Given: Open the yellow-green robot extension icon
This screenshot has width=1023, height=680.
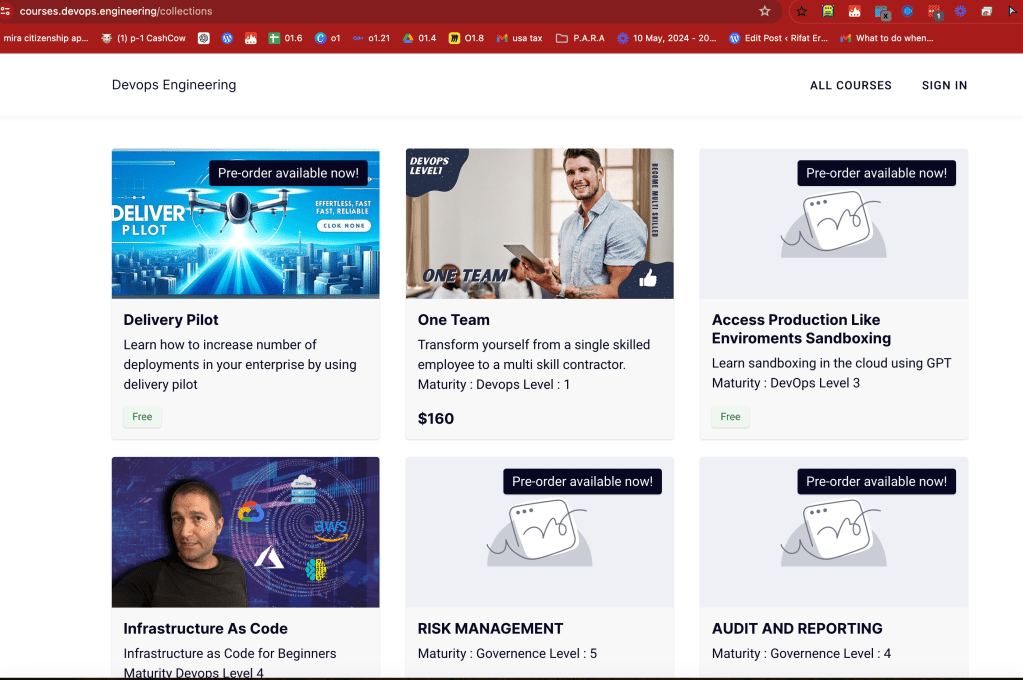Looking at the screenshot, I should tap(828, 11).
